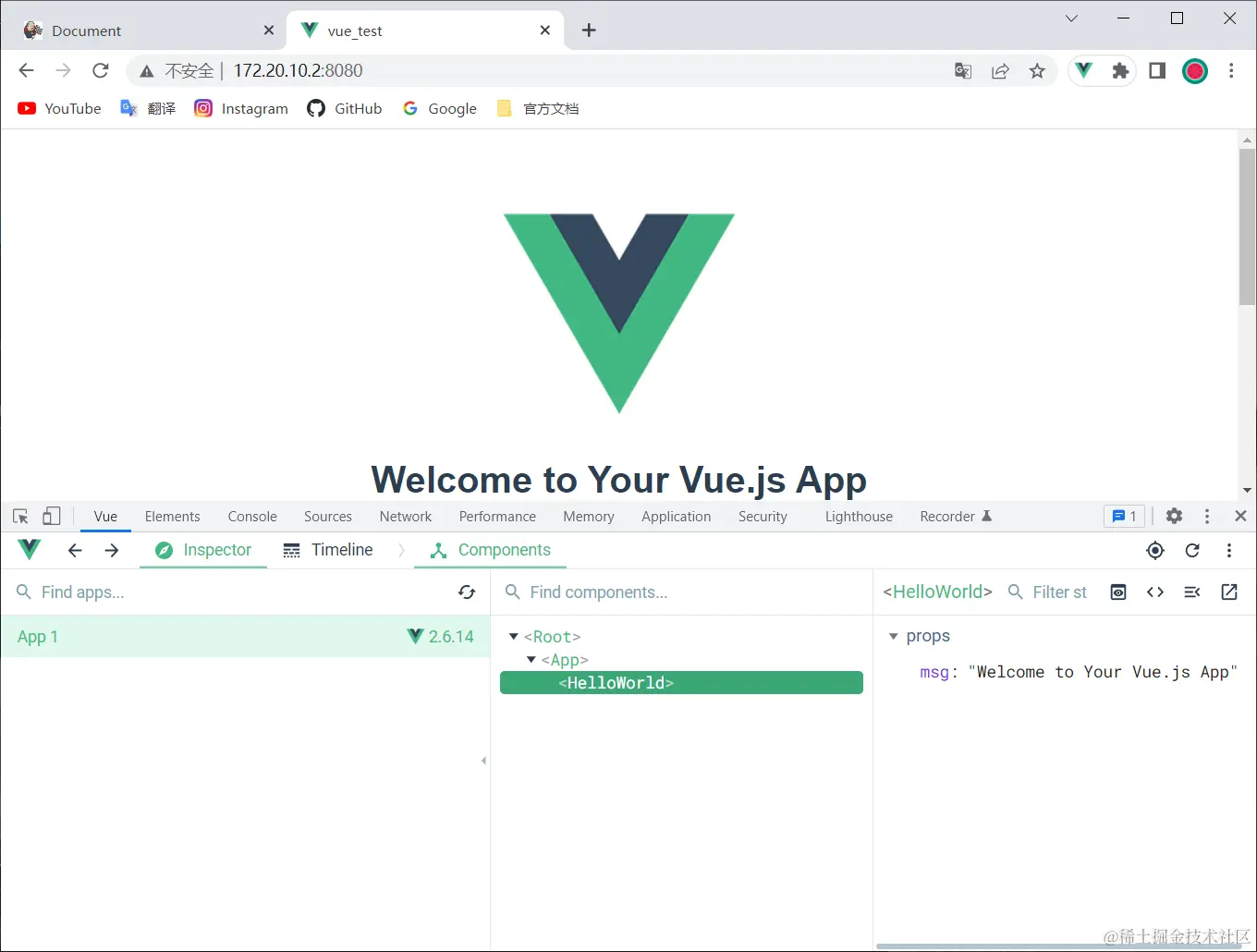The width and height of the screenshot is (1257, 952).
Task: Collapse the App tree node arrow
Action: click(x=531, y=659)
